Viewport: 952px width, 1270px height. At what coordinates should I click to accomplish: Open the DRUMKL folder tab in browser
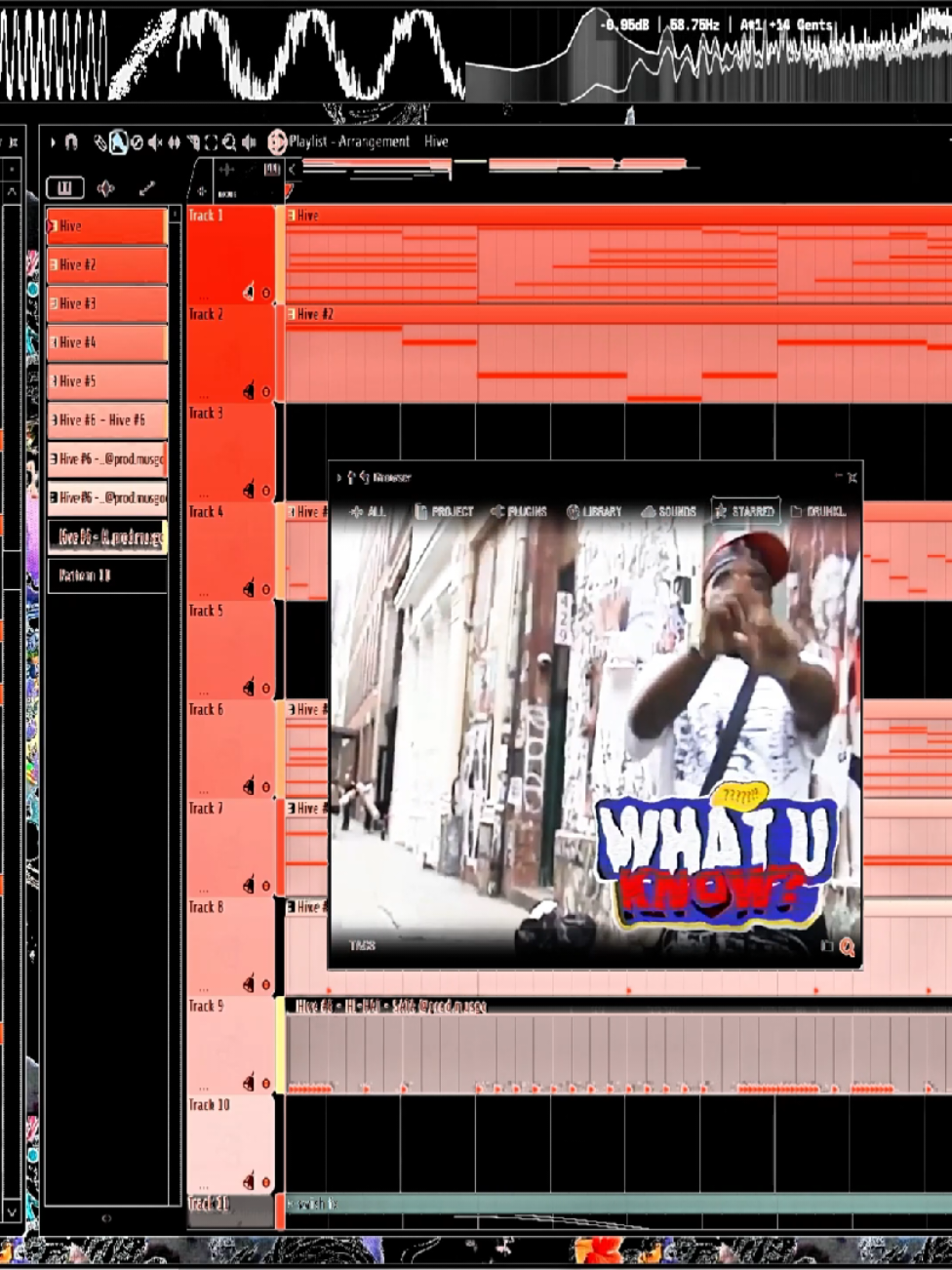coord(818,511)
